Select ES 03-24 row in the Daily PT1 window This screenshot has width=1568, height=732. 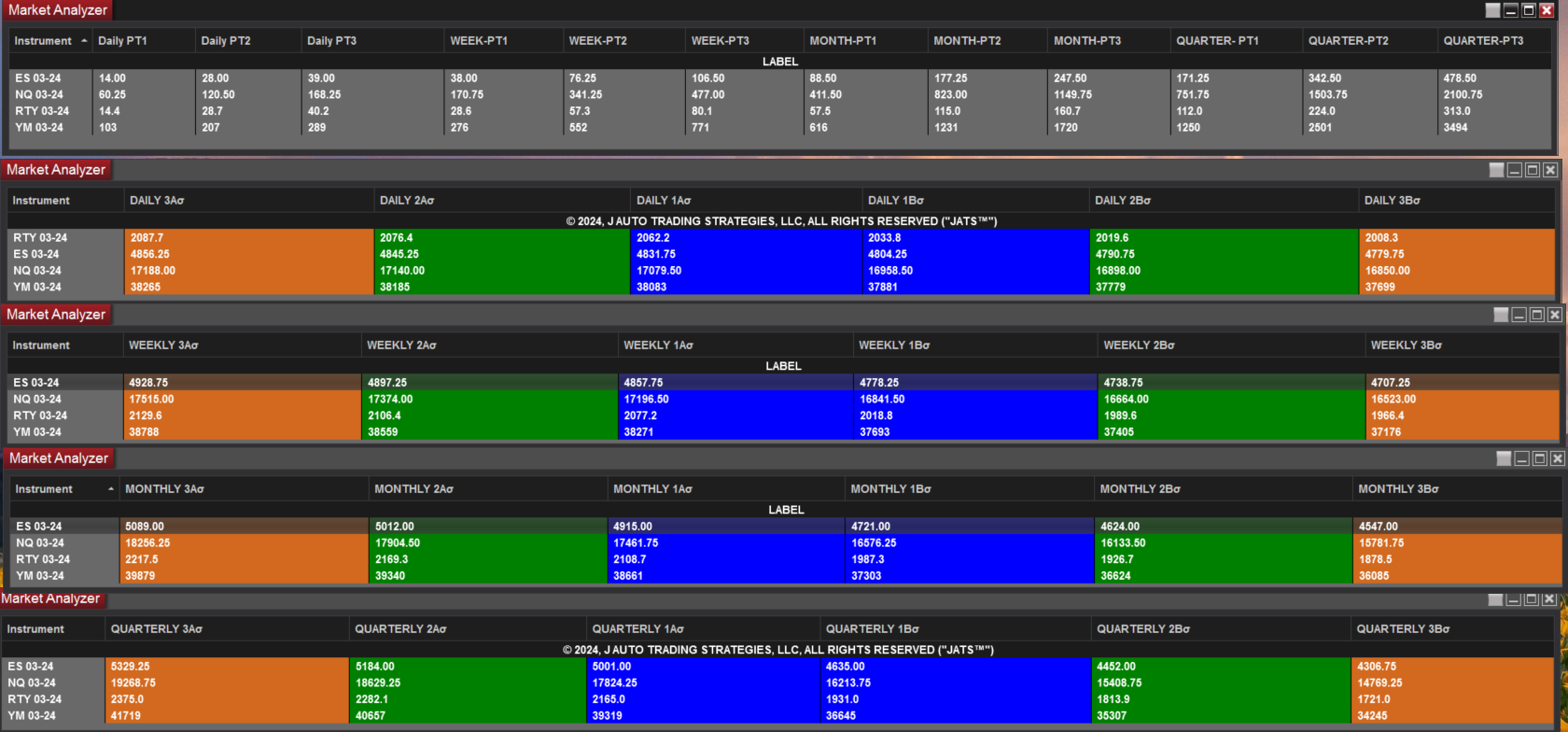[780, 78]
